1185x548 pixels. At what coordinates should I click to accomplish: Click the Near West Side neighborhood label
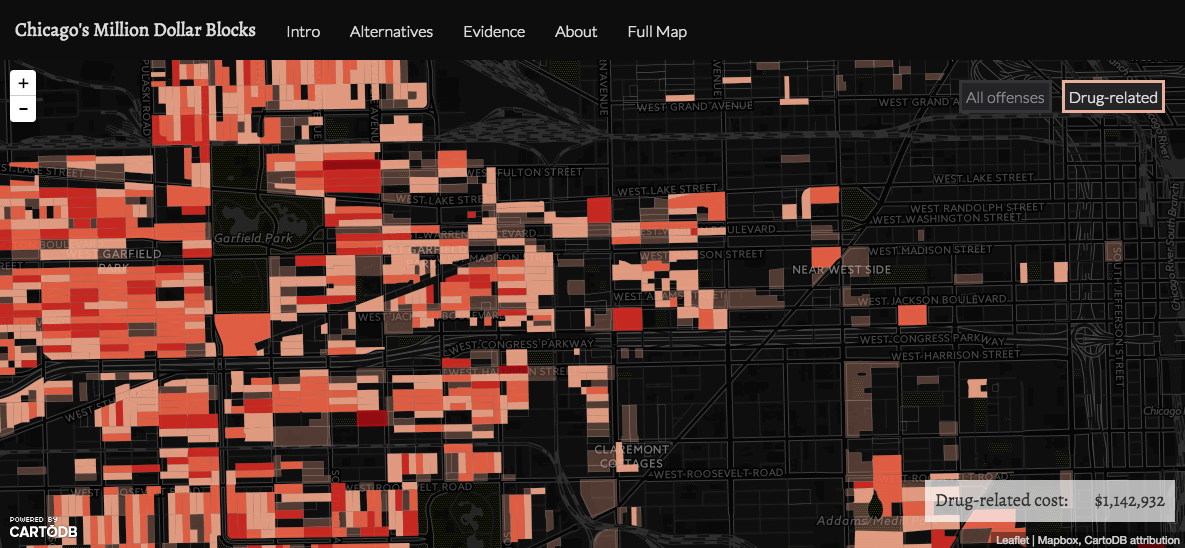[841, 269]
